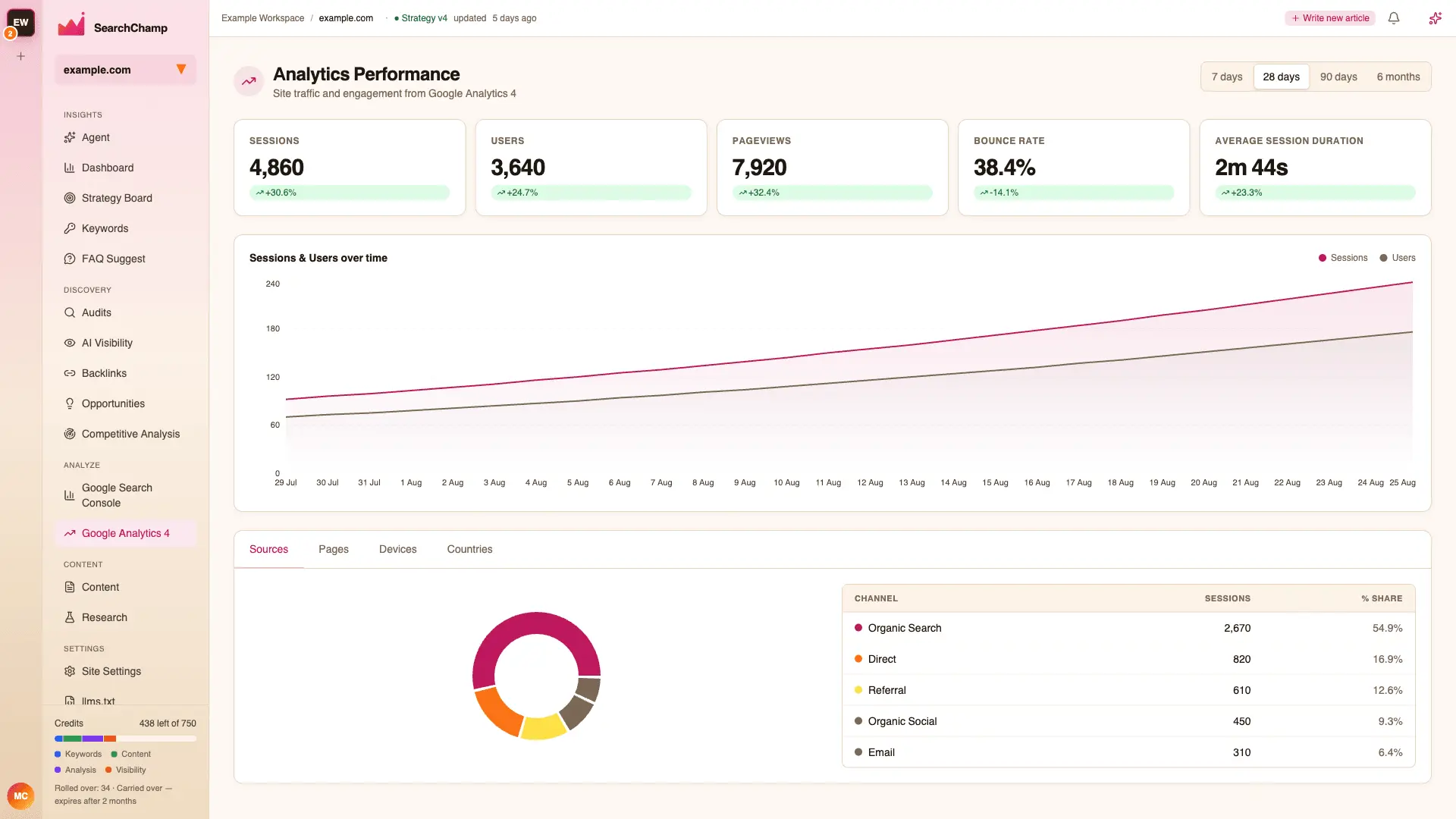Click the AI sparkles icon in top right

click(1435, 18)
